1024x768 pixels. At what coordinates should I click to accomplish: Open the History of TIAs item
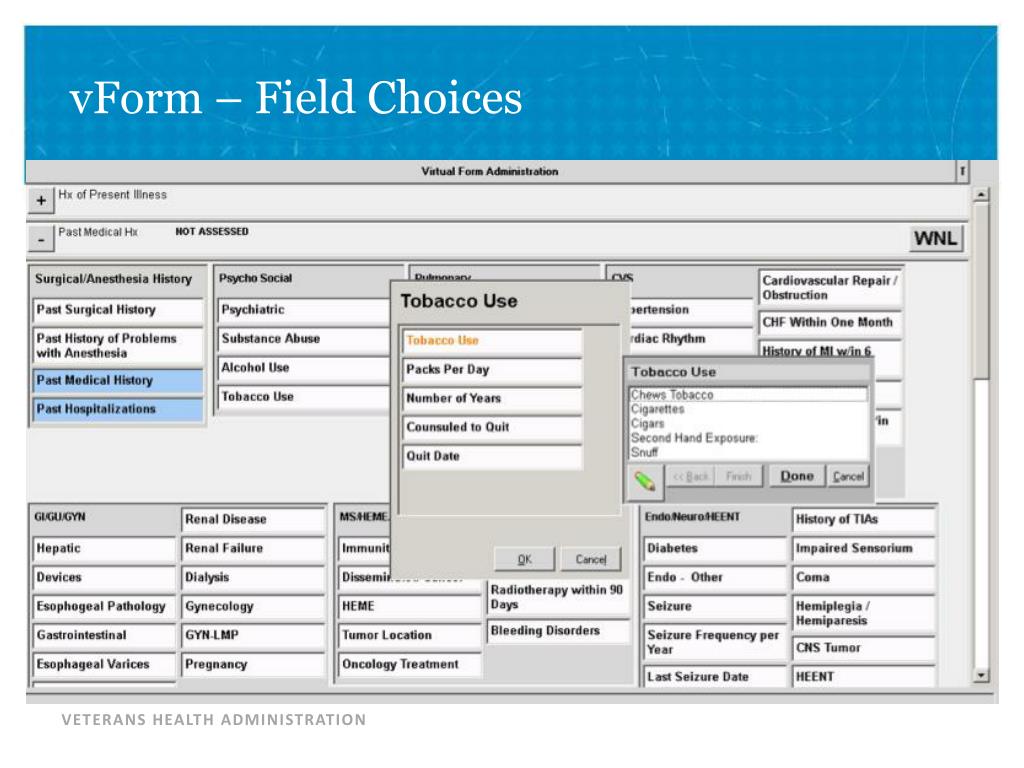point(864,520)
